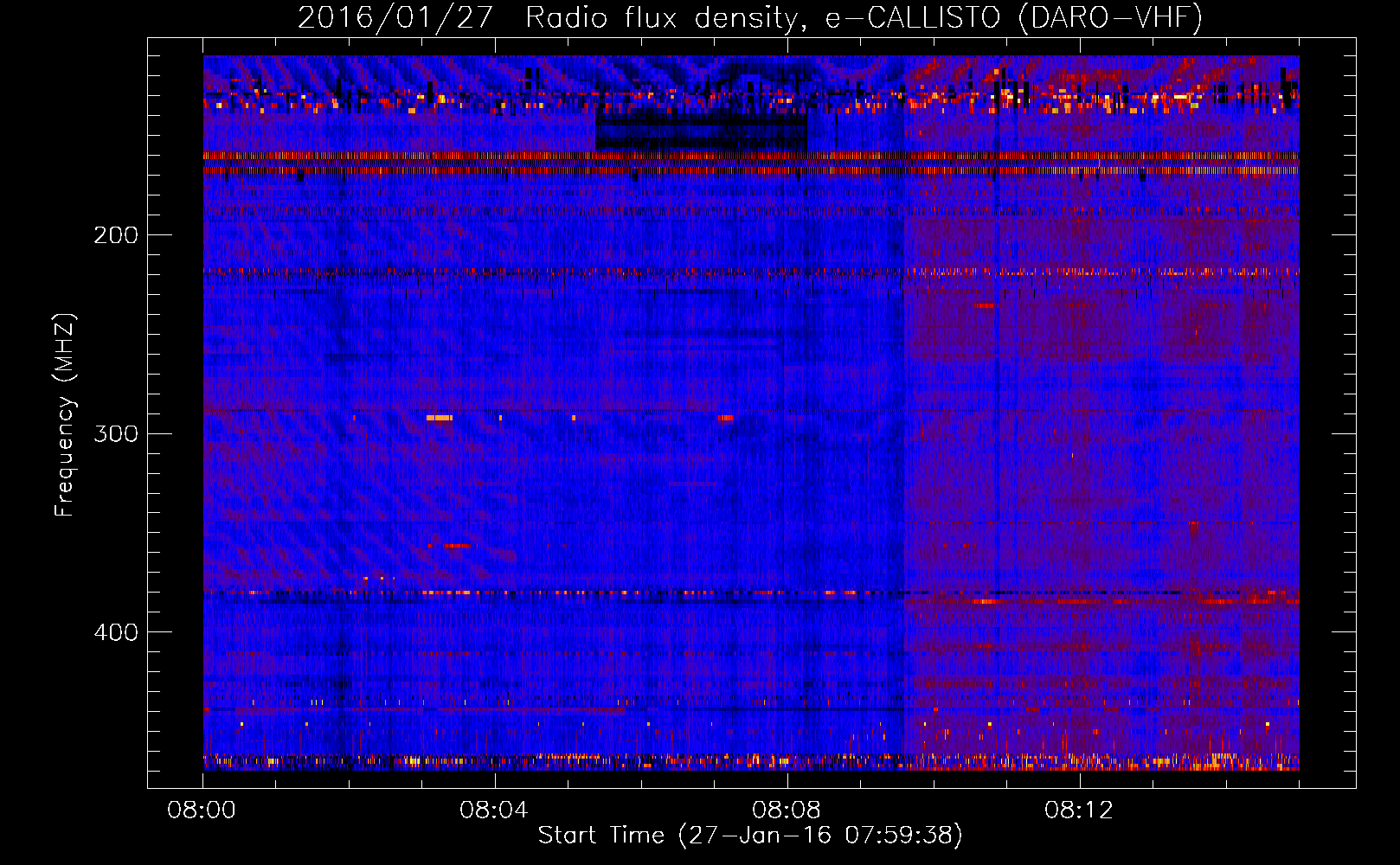Click the 'Frequency (MHZ)' axis label
Image resolution: width=1400 pixels, height=865 pixels.
pos(65,415)
